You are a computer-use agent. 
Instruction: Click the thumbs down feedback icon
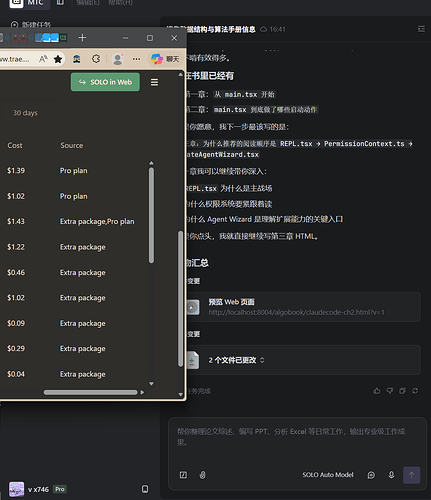click(x=390, y=391)
